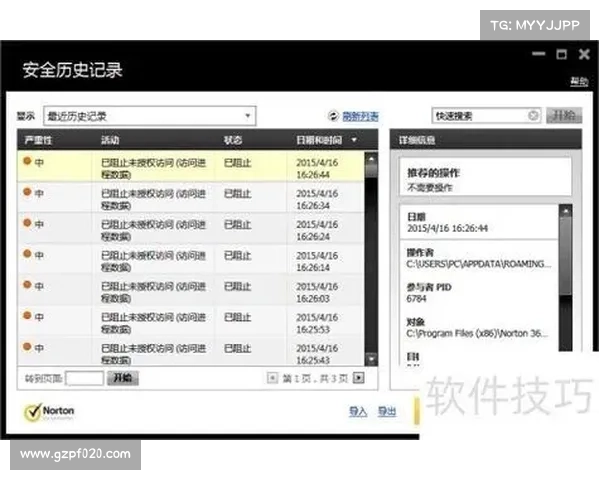Click the details date 2015/4/16 16:26:44
This screenshot has width=600, height=480.
pyautogui.click(x=447, y=229)
